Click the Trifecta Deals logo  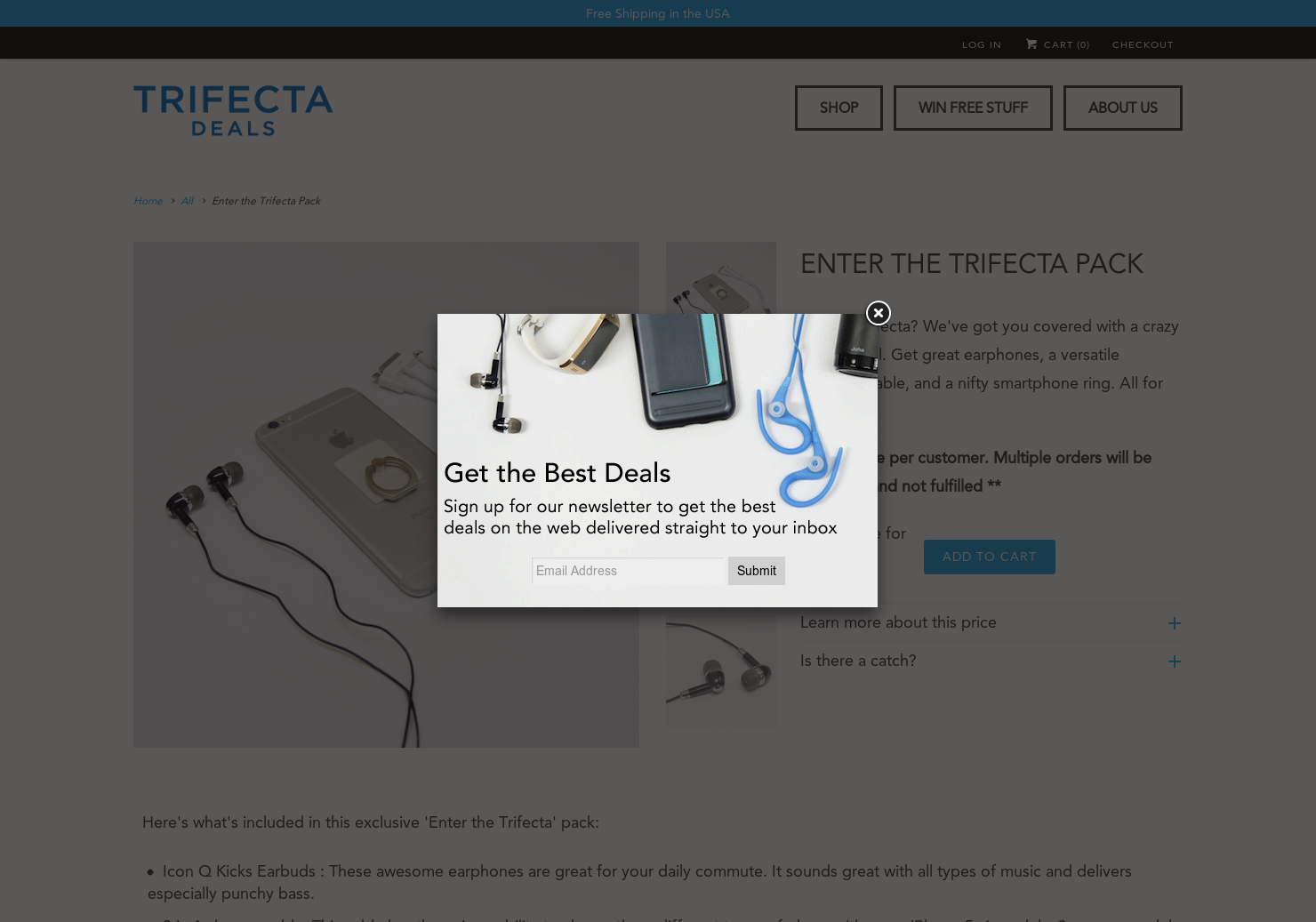(233, 110)
